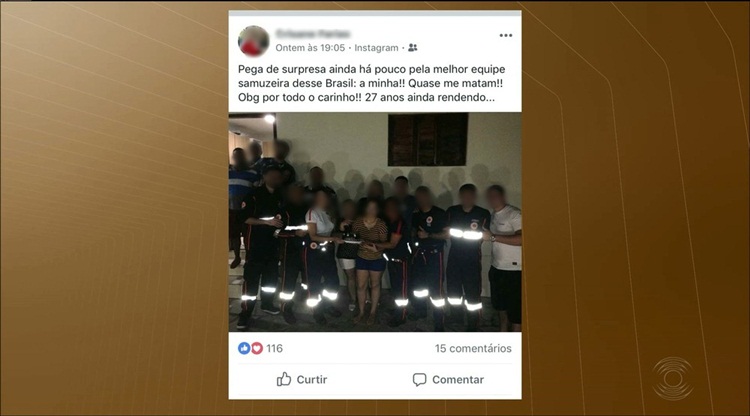Open the three-dot post options menu
Image resolution: width=750 pixels, height=416 pixels.
coord(506,35)
